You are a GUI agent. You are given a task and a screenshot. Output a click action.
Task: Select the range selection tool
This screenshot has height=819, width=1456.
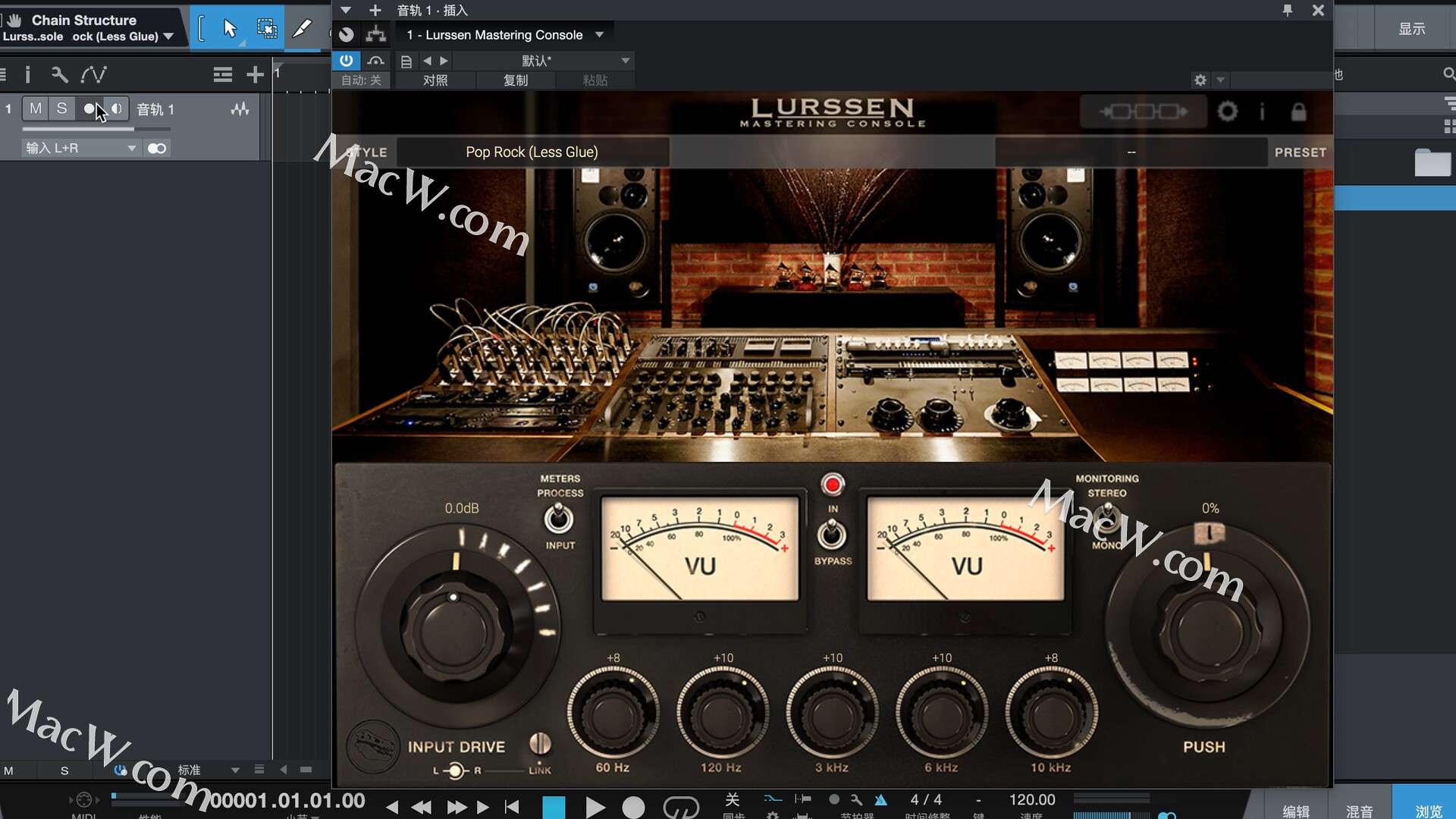[266, 29]
